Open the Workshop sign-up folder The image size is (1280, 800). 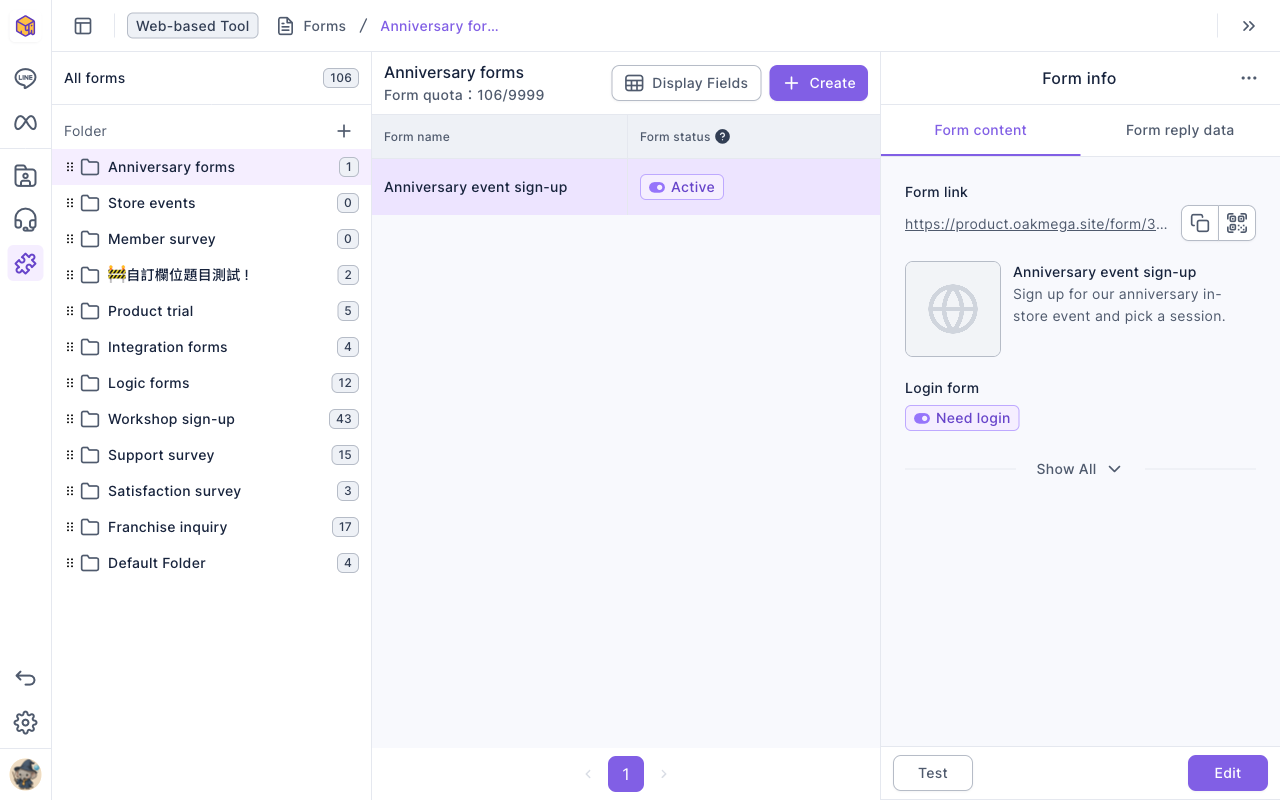tap(211, 419)
